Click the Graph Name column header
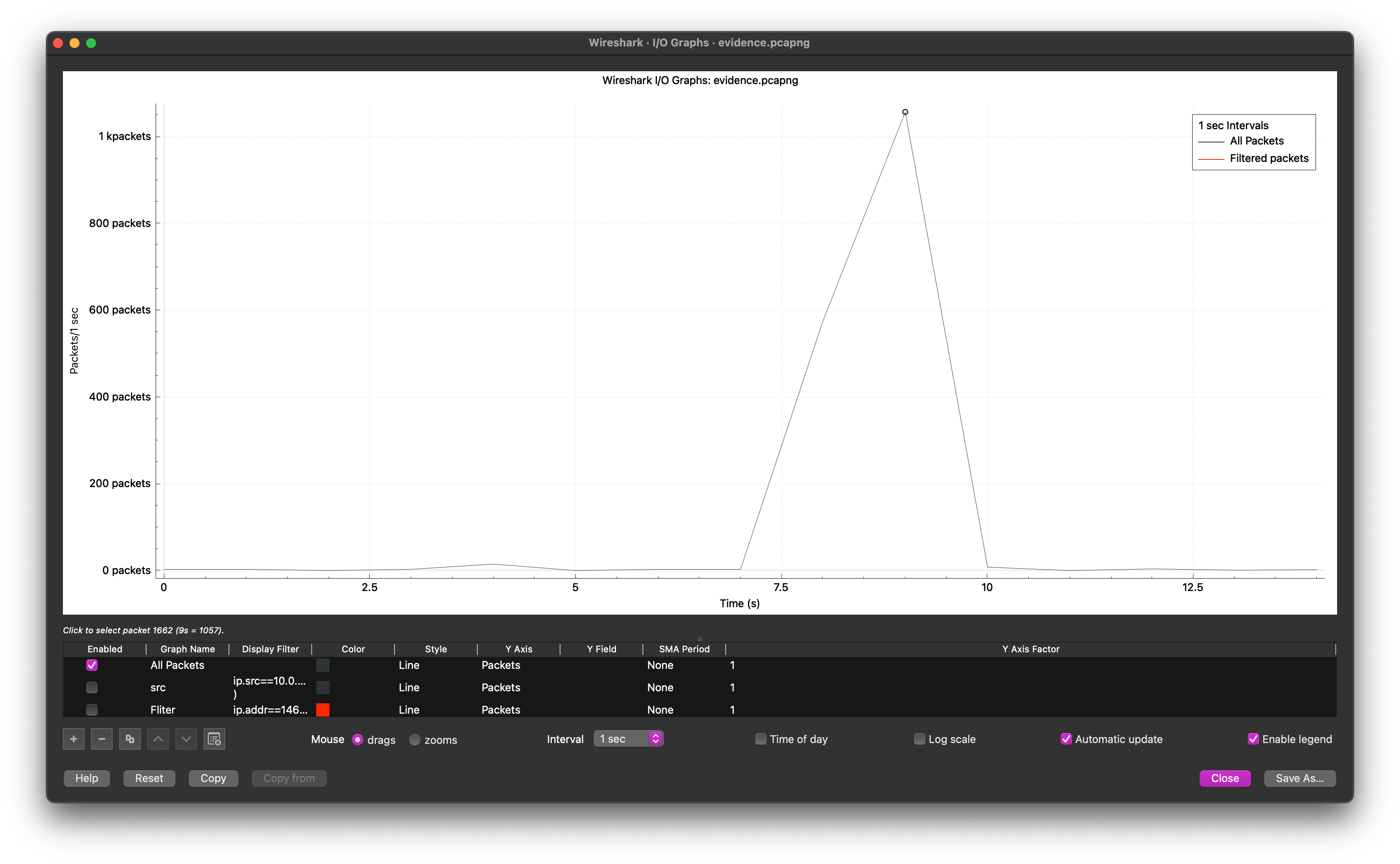Viewport: 1400px width, 864px height. pyautogui.click(x=187, y=649)
